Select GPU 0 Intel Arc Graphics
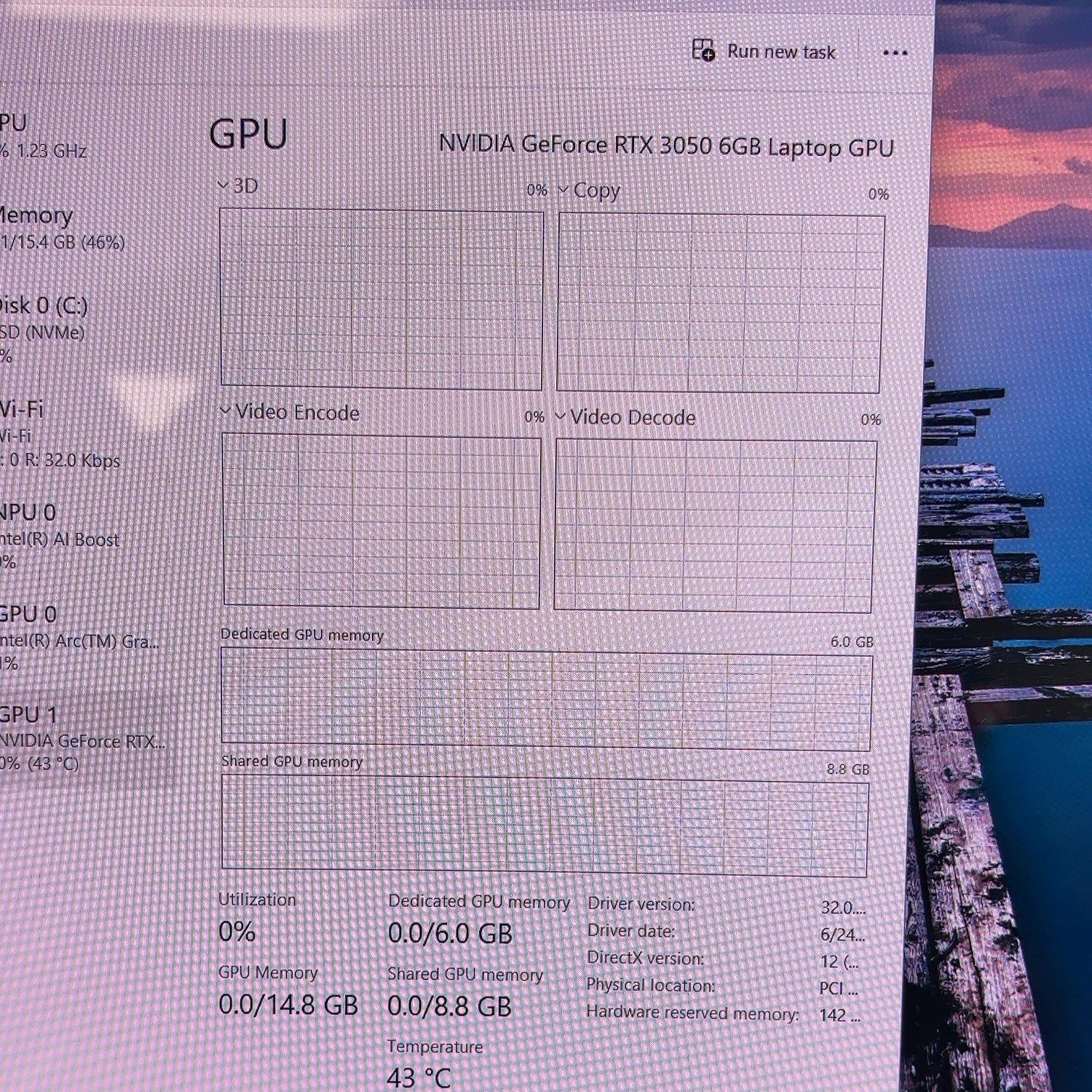Viewport: 1092px width, 1092px height. 79,638
